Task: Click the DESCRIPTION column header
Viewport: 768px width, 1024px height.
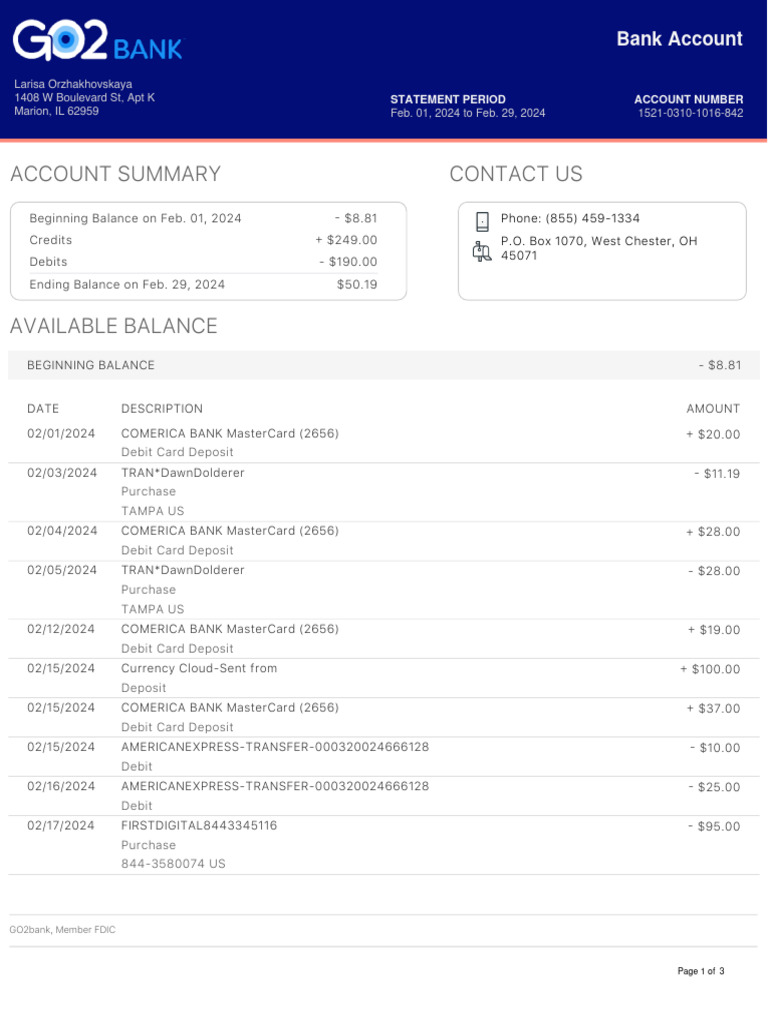Action: click(x=162, y=409)
